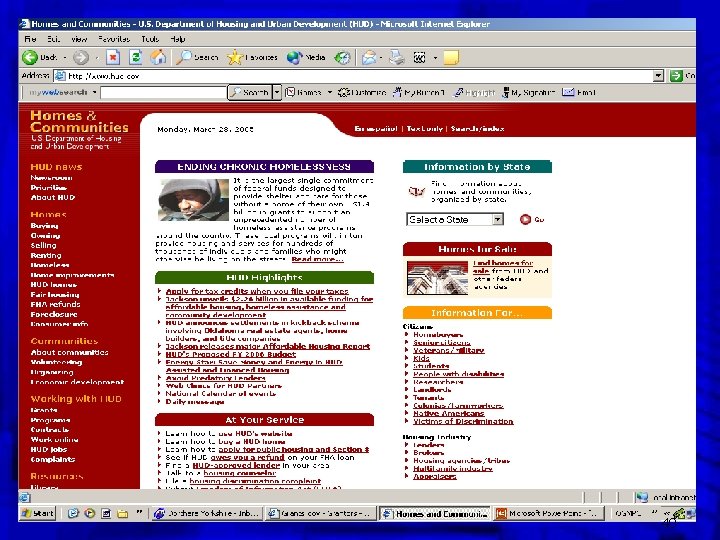This screenshot has height=540, width=720.
Task: Click My Signature toolbar button
Action: 529,92
